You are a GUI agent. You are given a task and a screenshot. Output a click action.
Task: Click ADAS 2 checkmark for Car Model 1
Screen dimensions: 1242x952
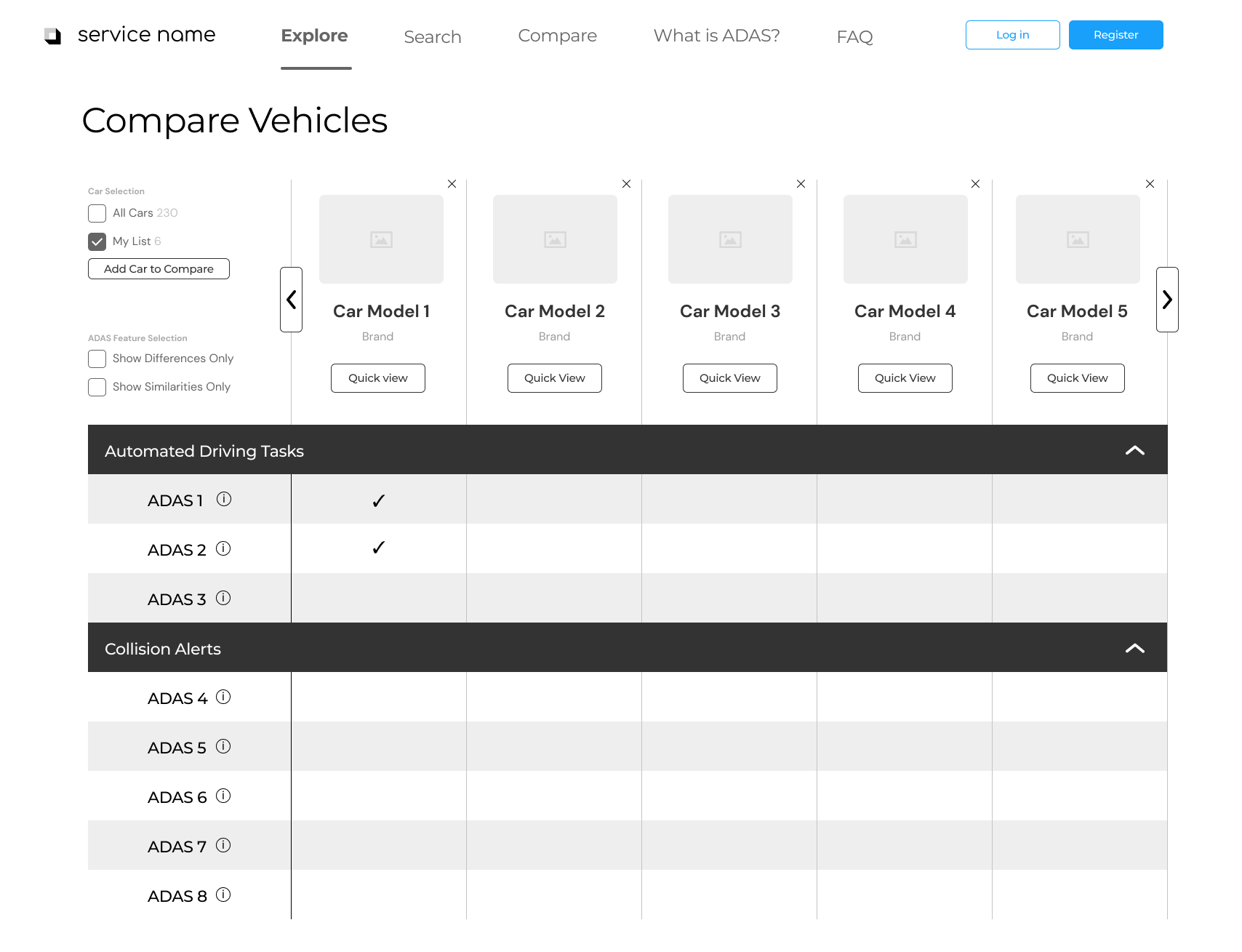378,548
